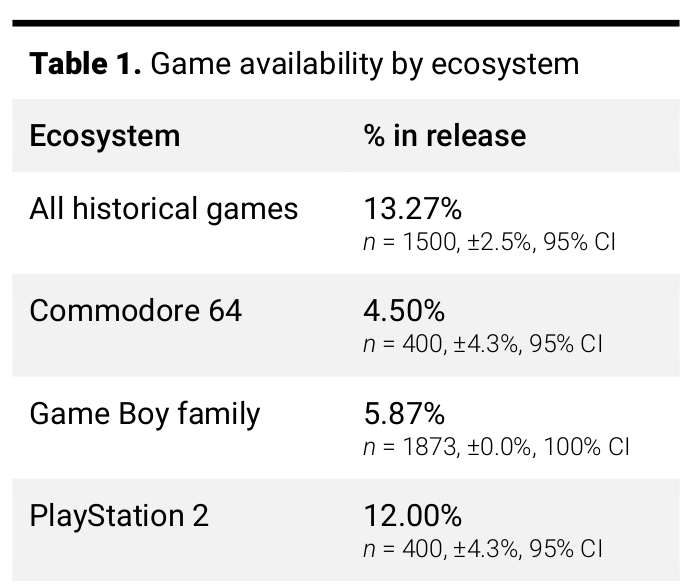Viewport: 689px width, 588px height.
Task: Click the "% in release" column header
Action: tap(444, 136)
